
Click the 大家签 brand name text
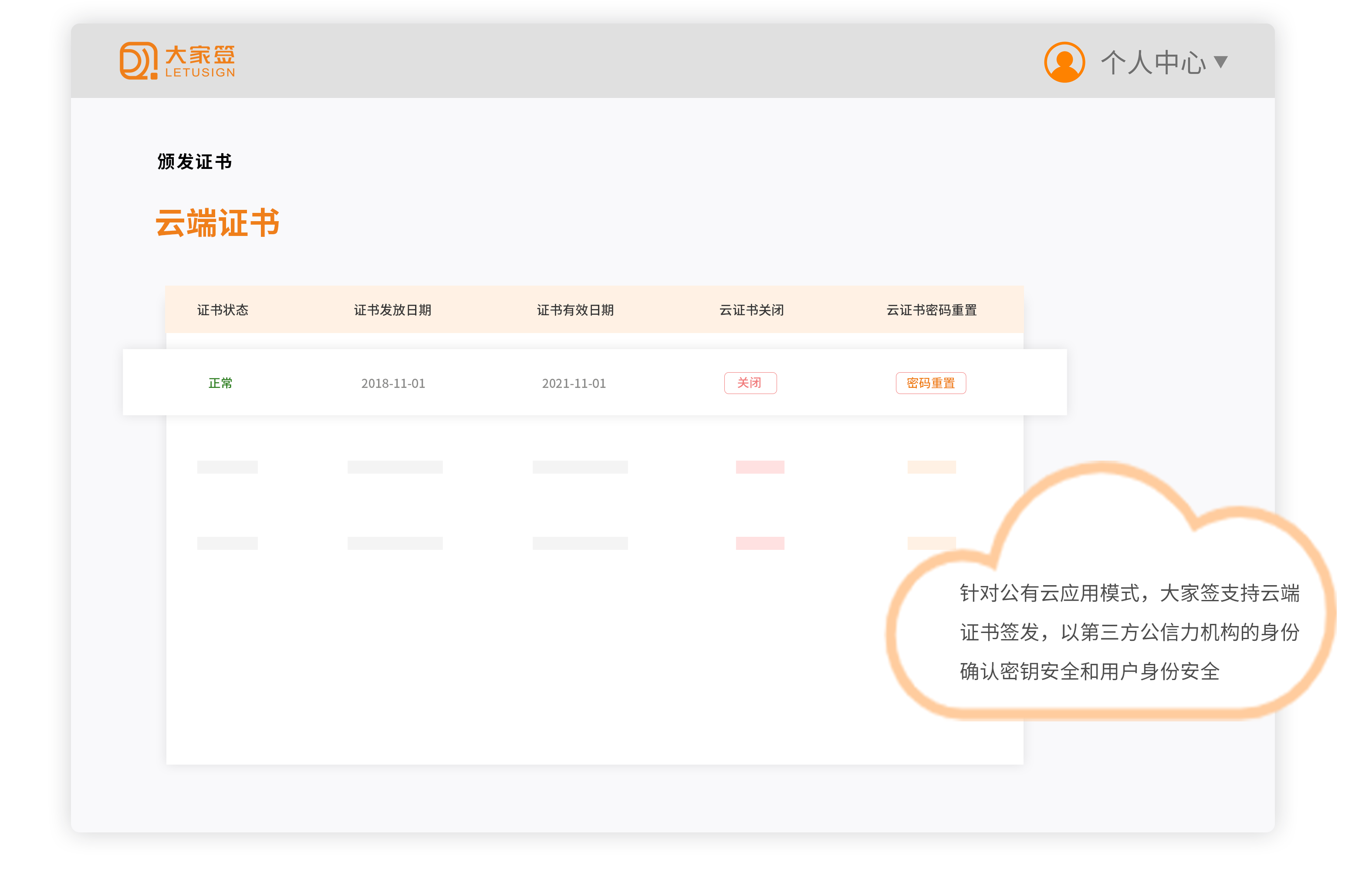point(200,55)
